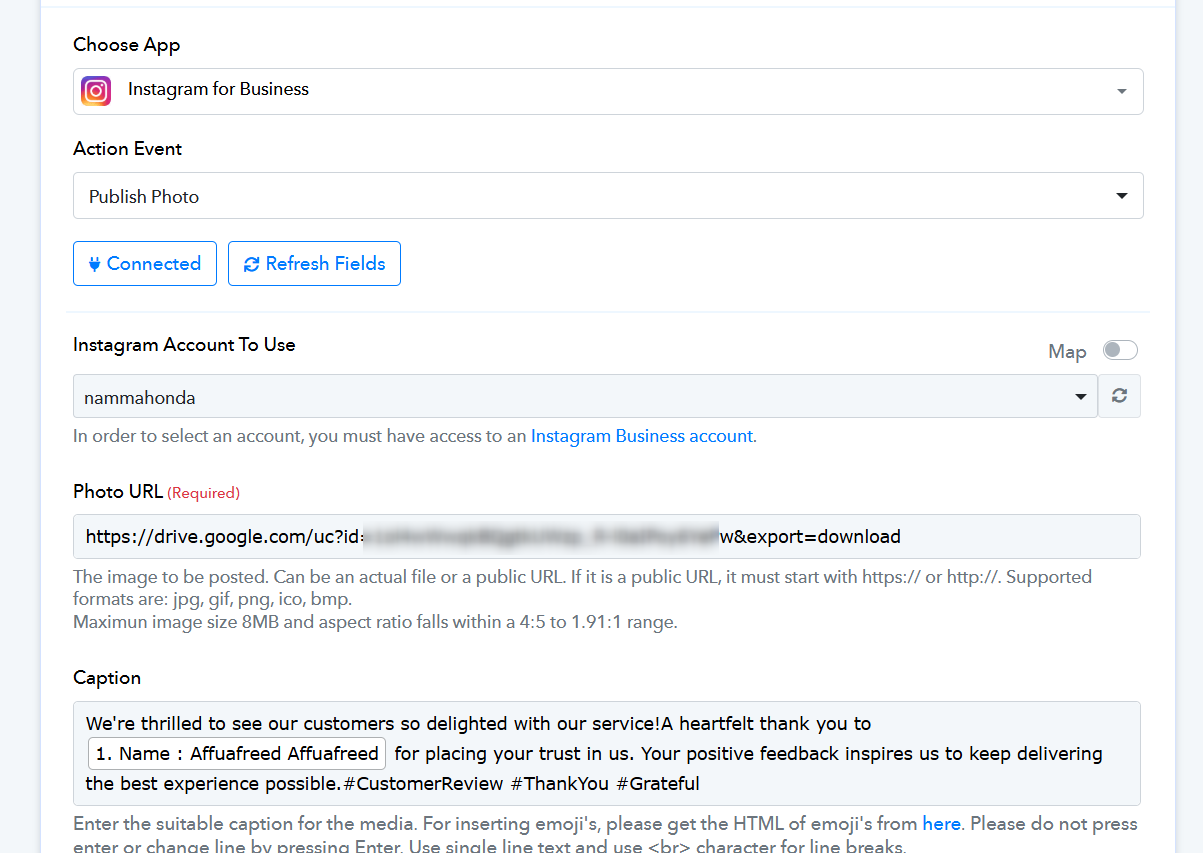Click the 'Choose App' label
1203x853 pixels.
coord(127,44)
